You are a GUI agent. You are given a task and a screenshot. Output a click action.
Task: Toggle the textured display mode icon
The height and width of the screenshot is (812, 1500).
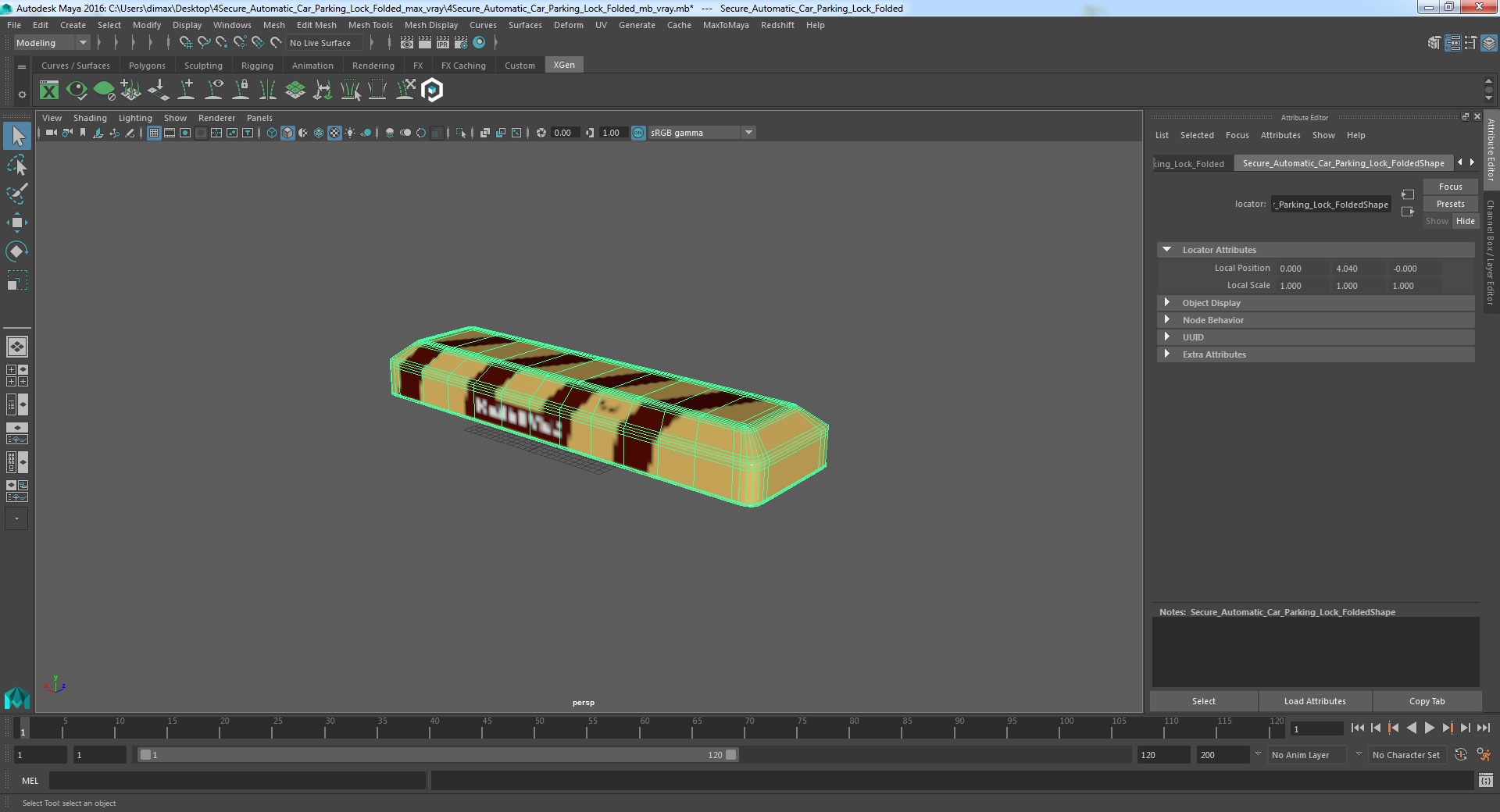coord(334,133)
